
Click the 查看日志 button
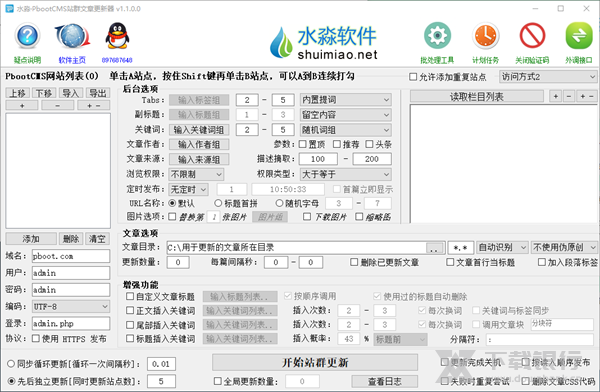[x=385, y=381]
